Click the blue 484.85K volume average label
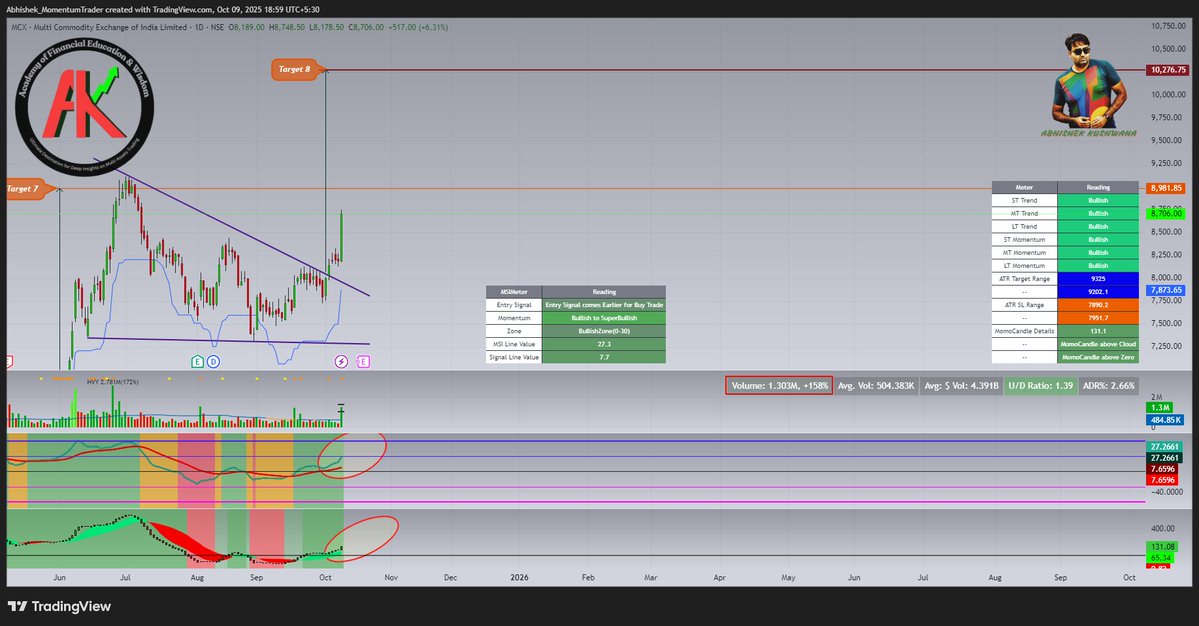 [1165, 420]
